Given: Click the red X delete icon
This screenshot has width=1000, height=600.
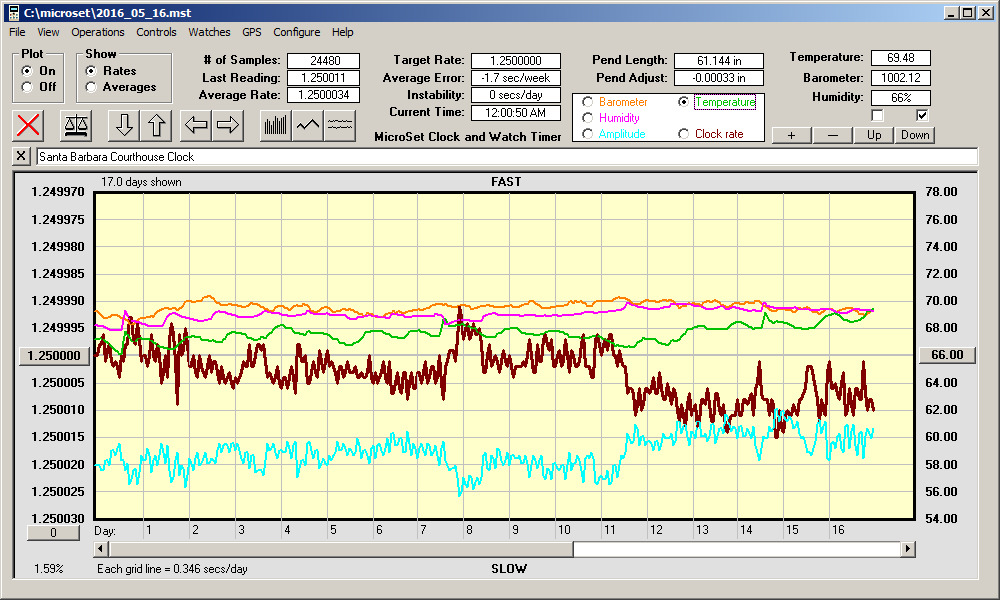Looking at the screenshot, I should point(29,125).
